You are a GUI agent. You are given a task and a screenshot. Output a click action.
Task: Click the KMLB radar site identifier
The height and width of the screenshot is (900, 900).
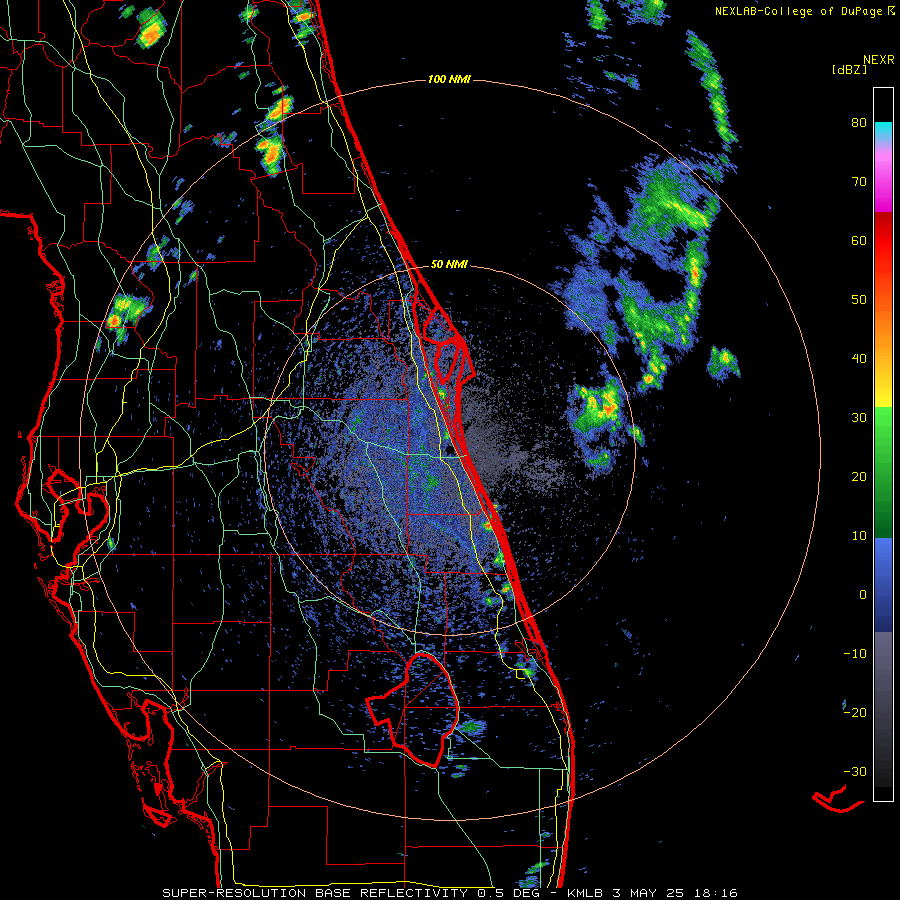pyautogui.click(x=591, y=893)
